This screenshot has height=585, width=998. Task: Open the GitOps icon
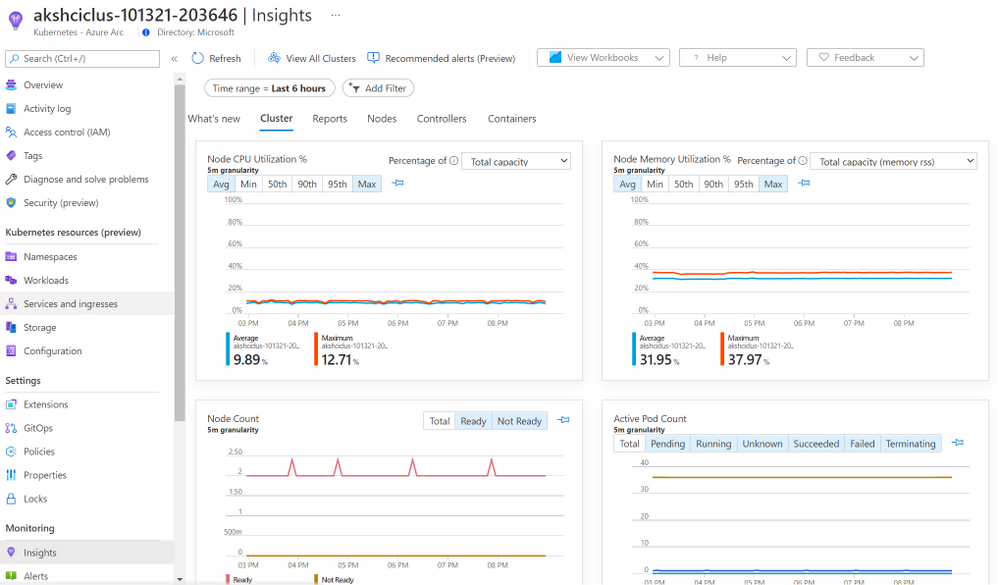coord(11,428)
